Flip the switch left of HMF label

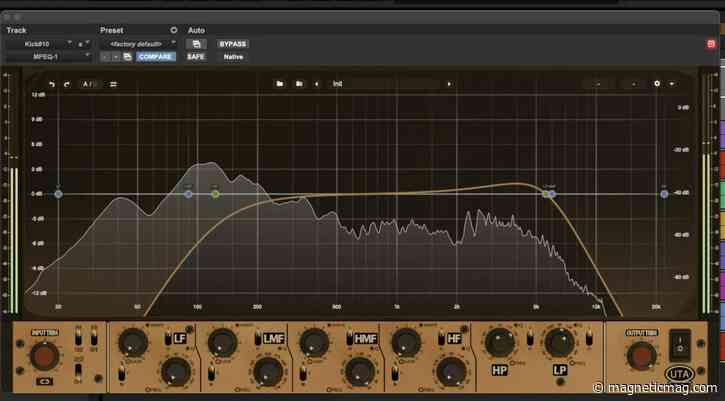(x=349, y=339)
